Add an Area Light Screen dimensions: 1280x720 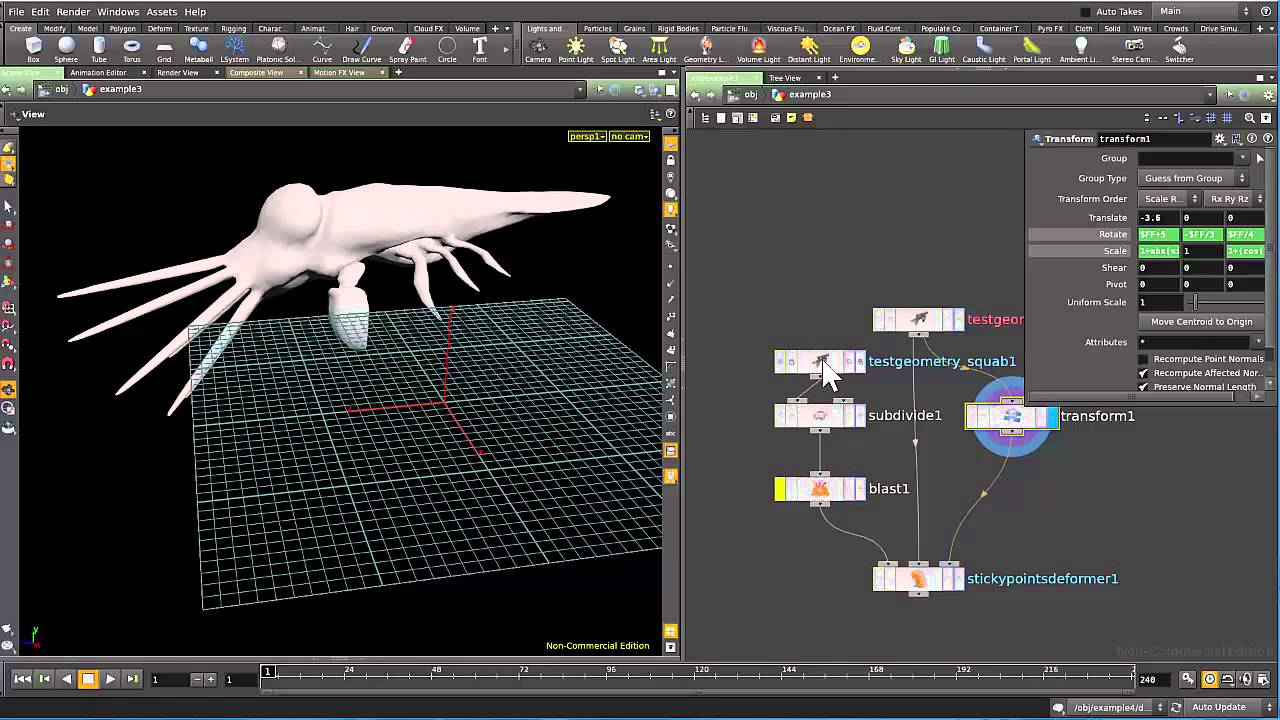(x=659, y=50)
